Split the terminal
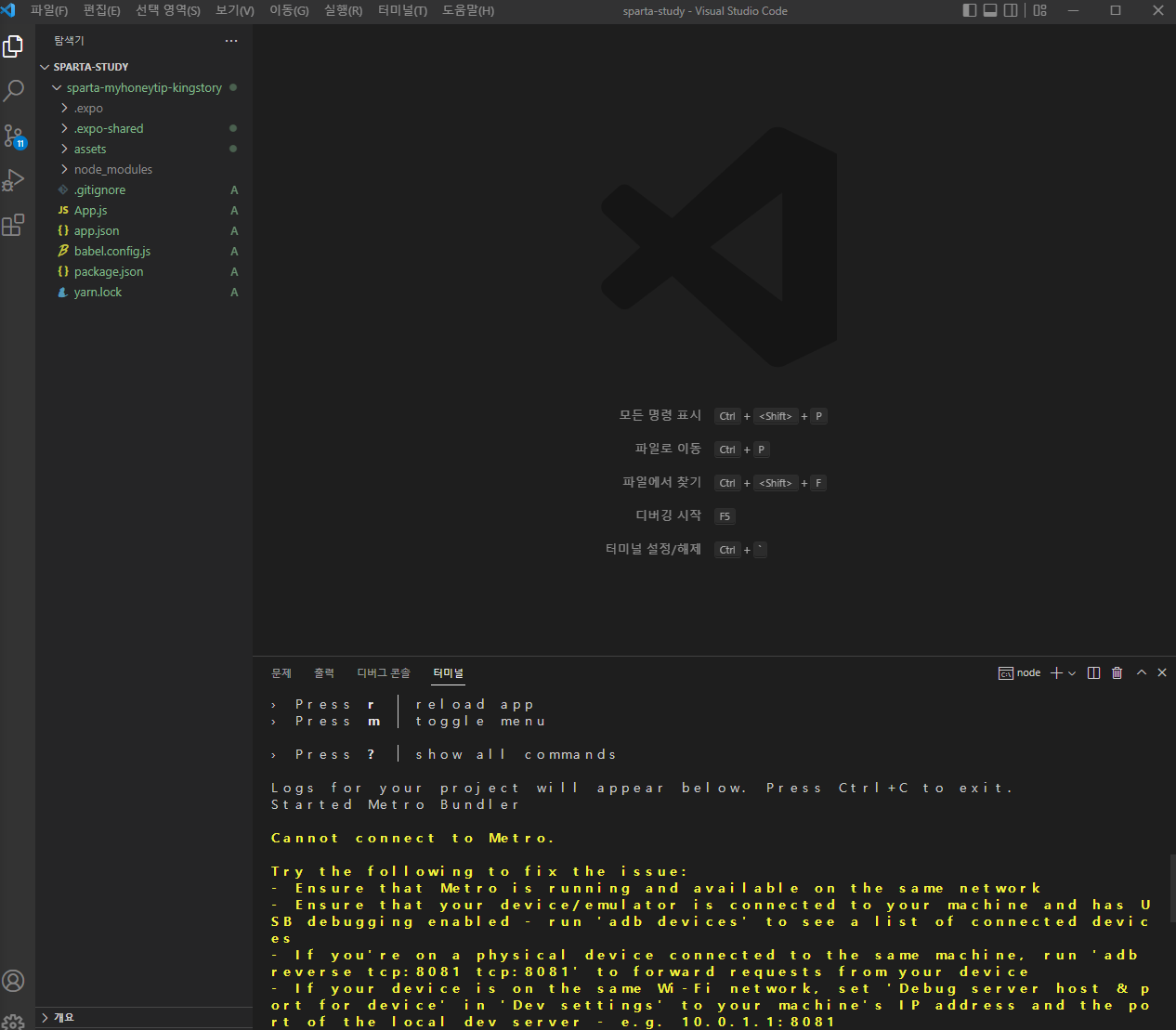The image size is (1176, 1030). tap(1094, 672)
